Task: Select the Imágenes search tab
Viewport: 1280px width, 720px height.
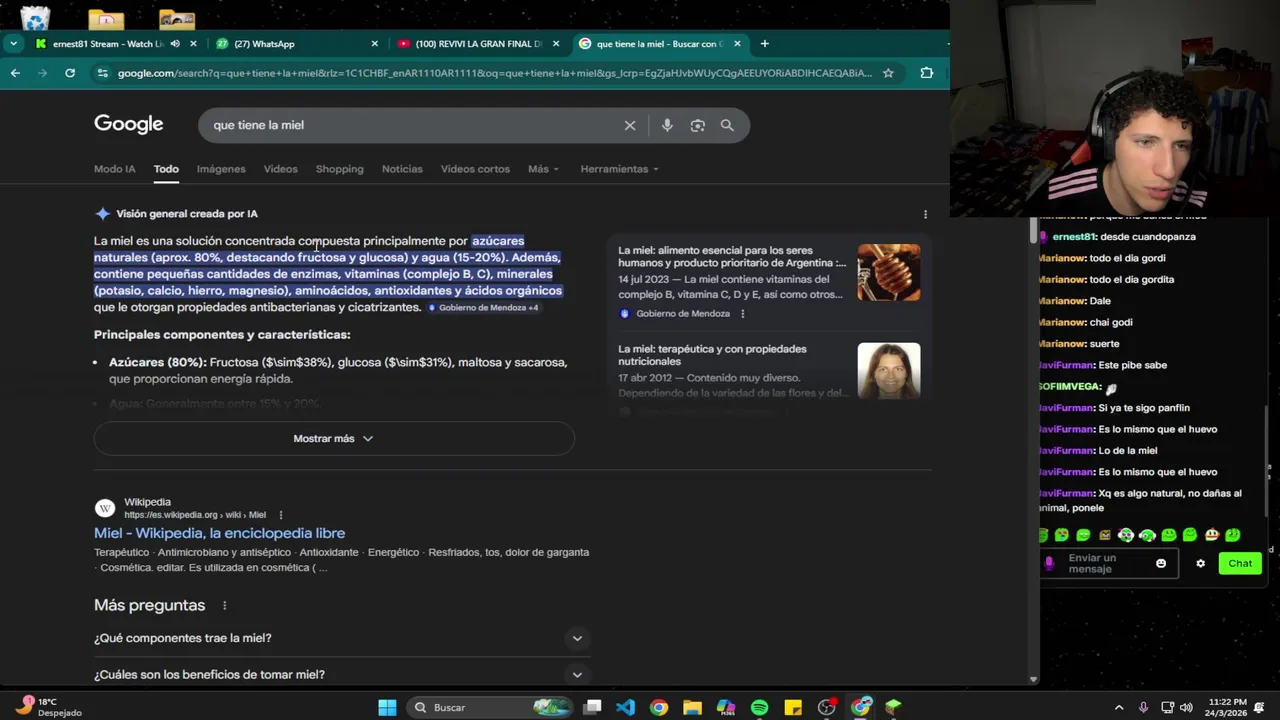Action: (x=221, y=169)
